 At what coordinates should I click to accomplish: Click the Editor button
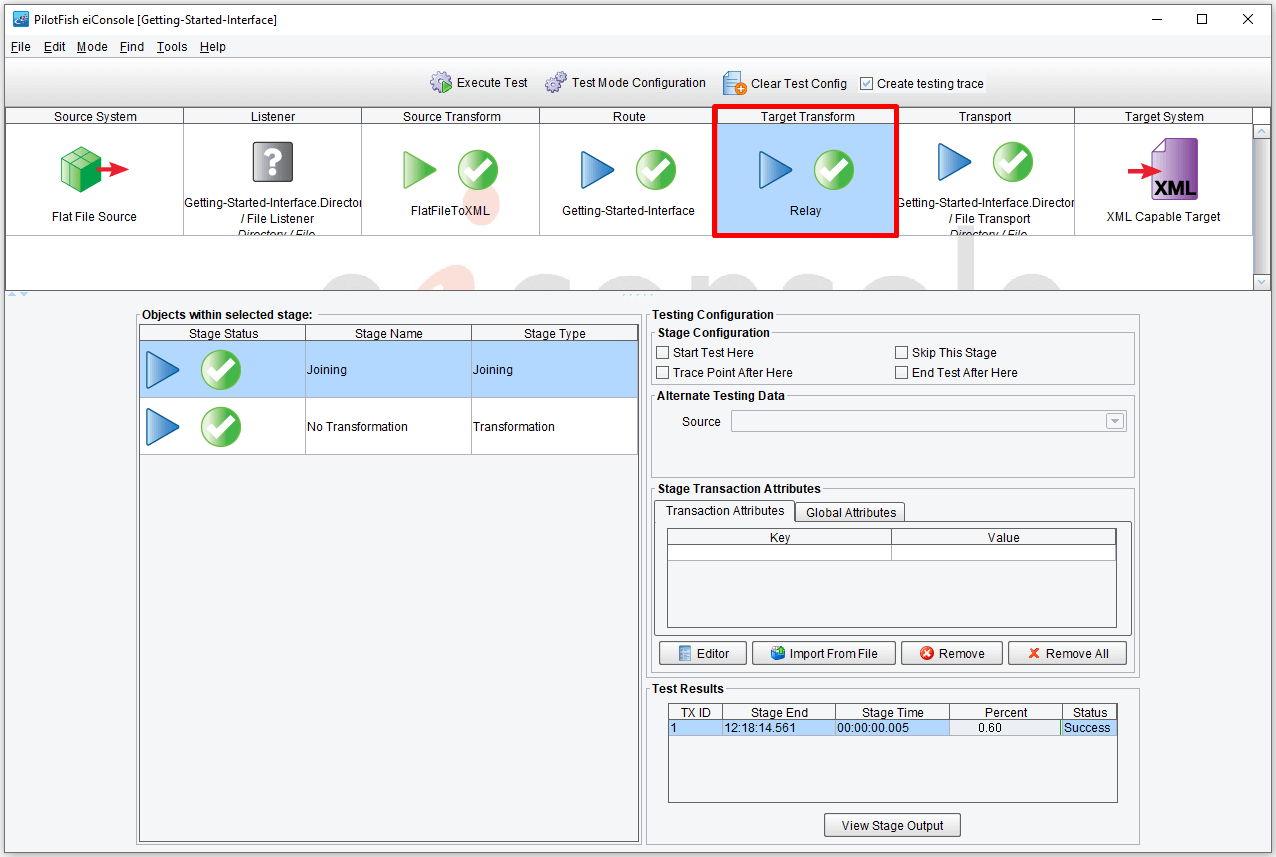coord(703,653)
